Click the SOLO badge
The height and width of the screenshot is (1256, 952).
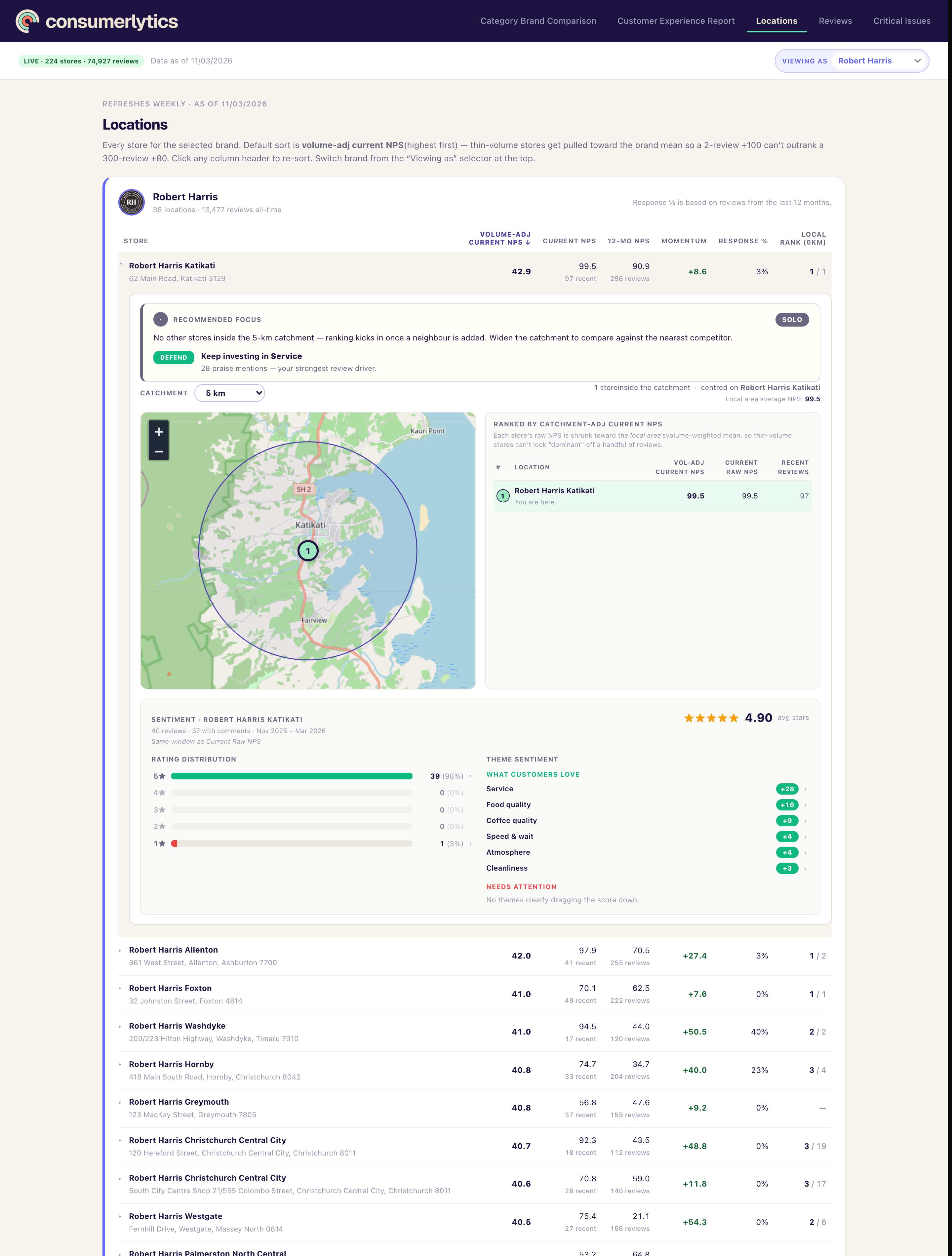coord(792,320)
